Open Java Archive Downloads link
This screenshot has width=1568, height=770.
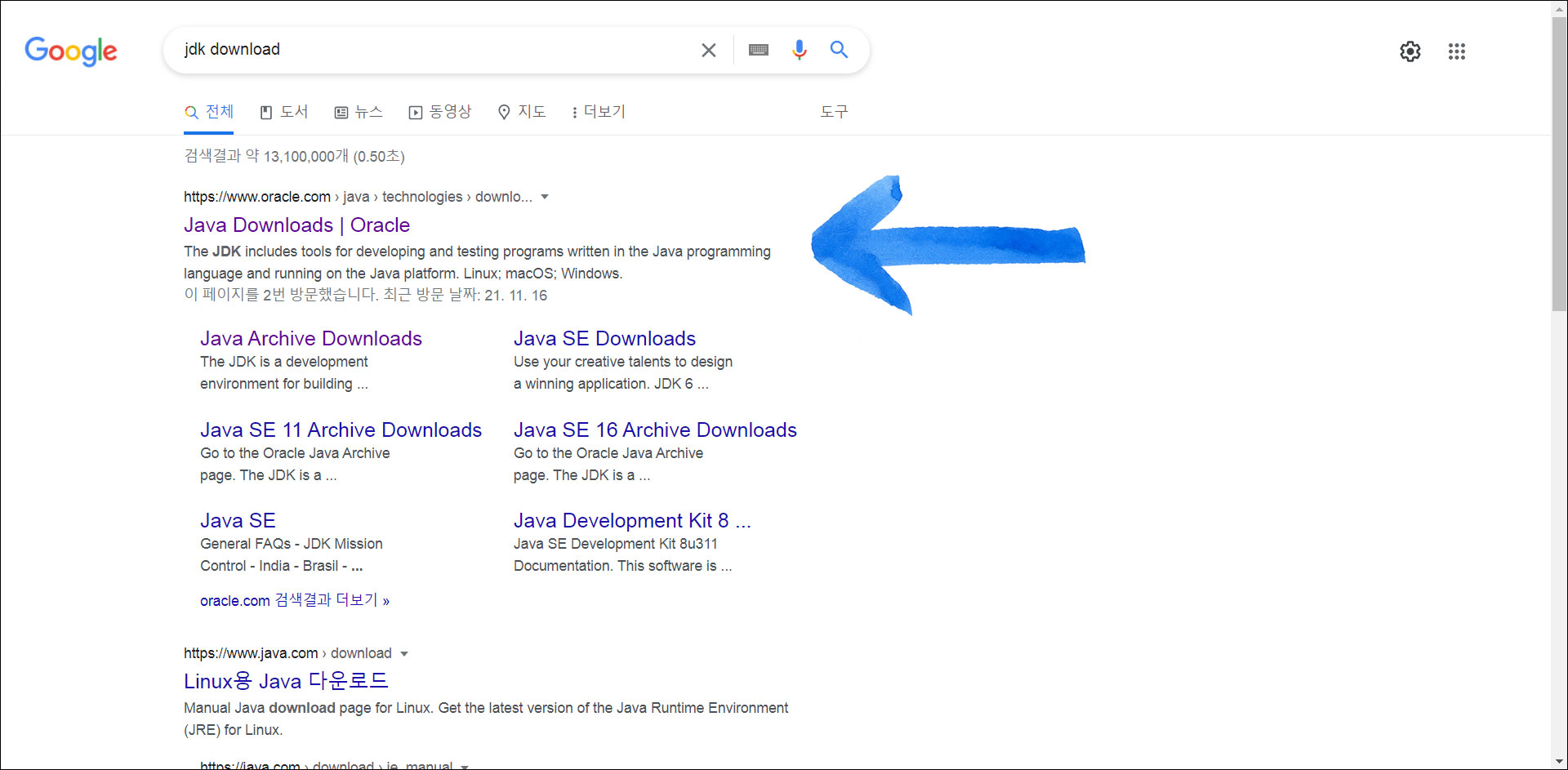point(311,338)
